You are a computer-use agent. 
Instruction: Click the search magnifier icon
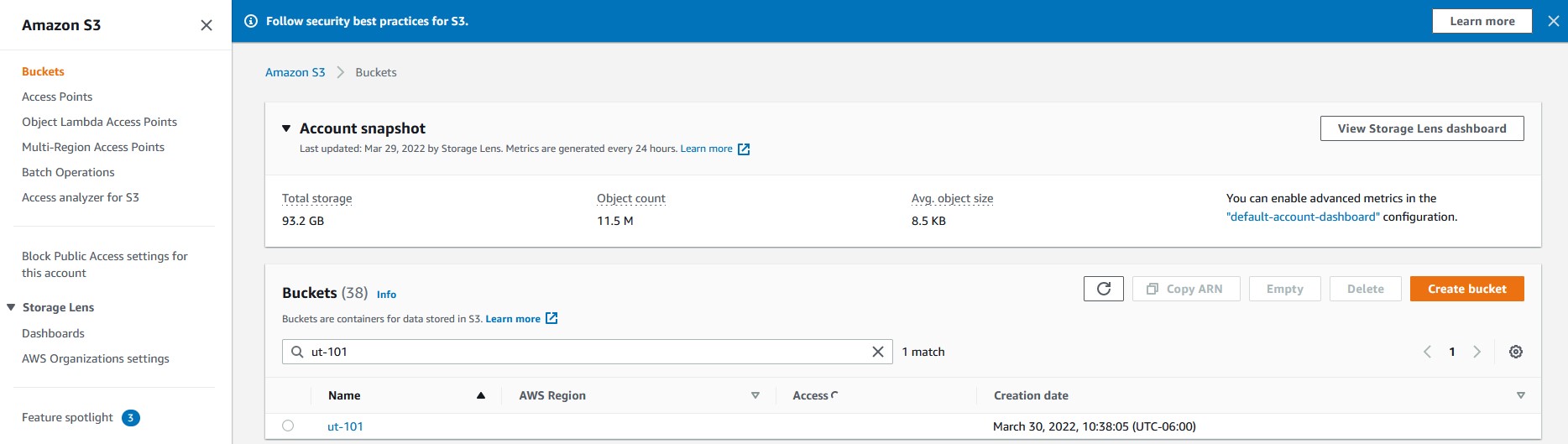pos(297,352)
